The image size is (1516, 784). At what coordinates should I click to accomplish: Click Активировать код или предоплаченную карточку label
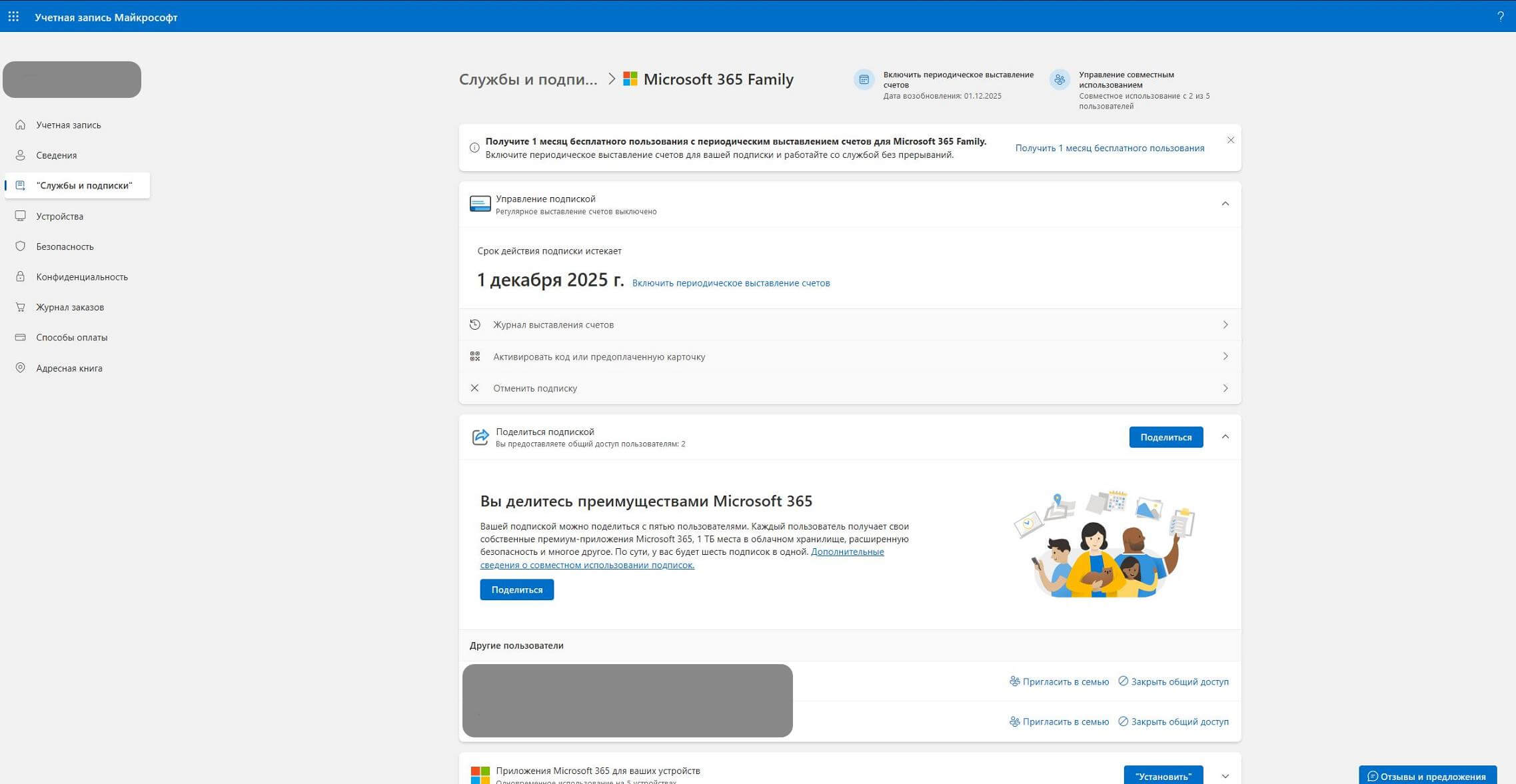(x=599, y=356)
